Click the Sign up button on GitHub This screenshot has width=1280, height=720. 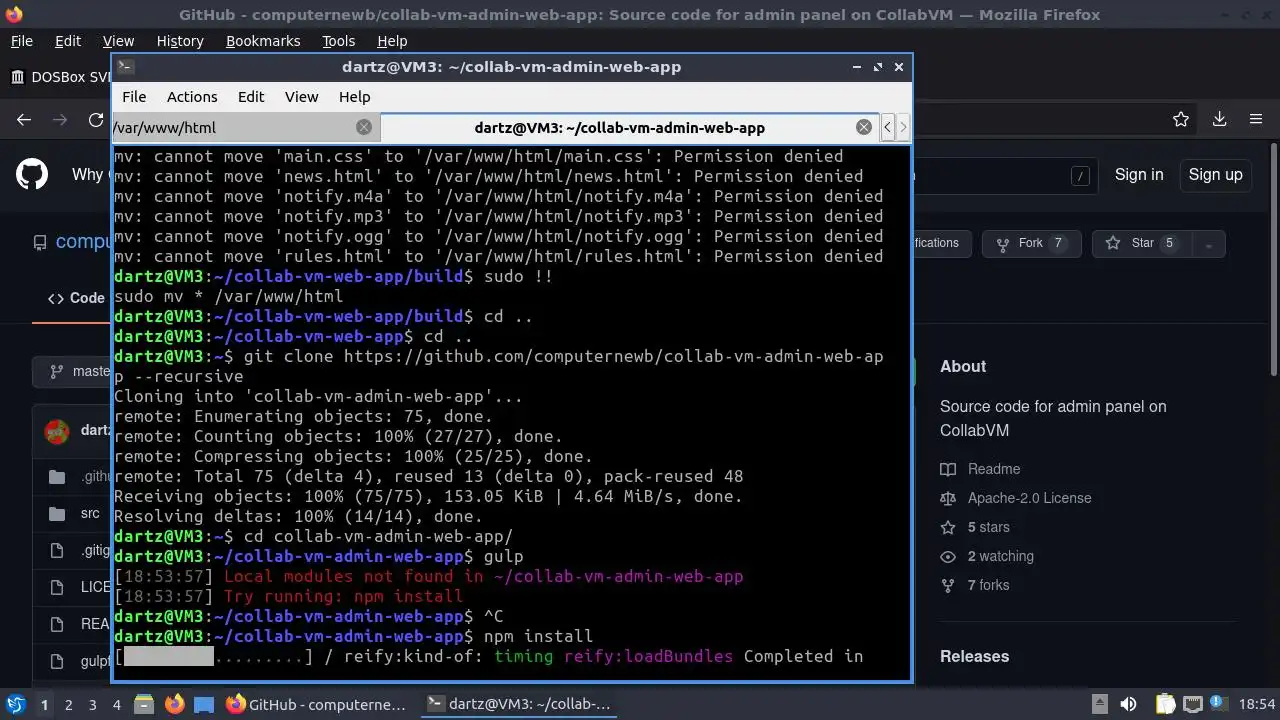click(1215, 174)
